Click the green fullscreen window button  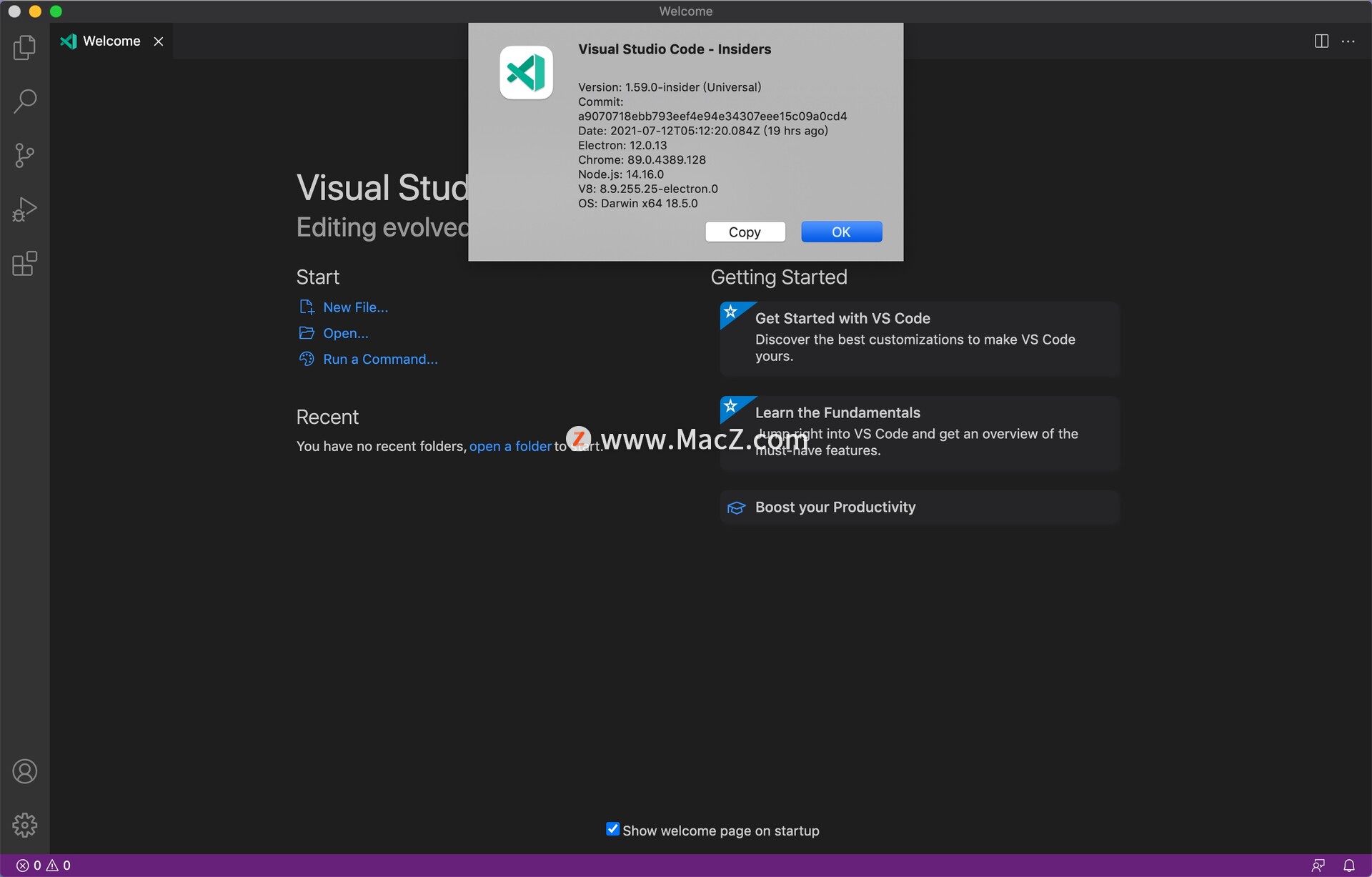click(x=56, y=11)
